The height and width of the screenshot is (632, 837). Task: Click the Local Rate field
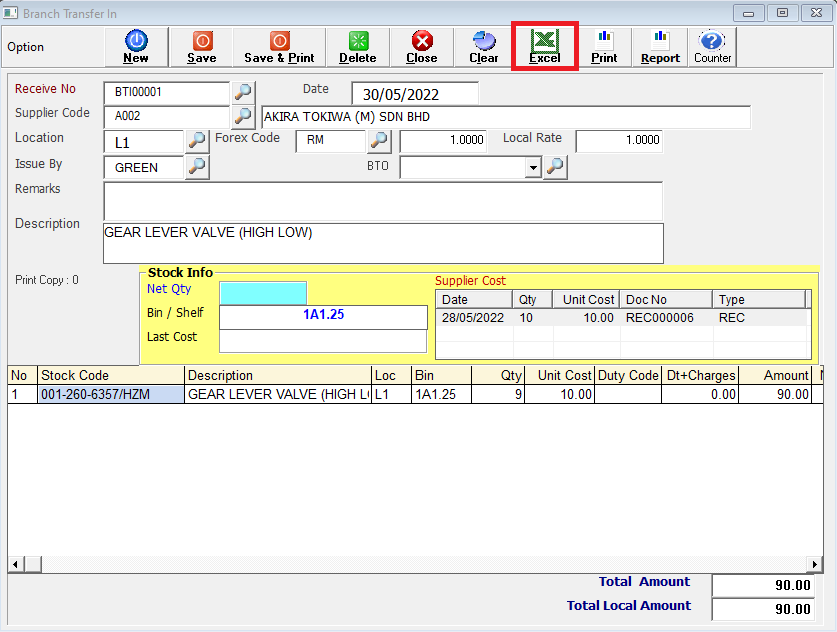[x=619, y=140]
